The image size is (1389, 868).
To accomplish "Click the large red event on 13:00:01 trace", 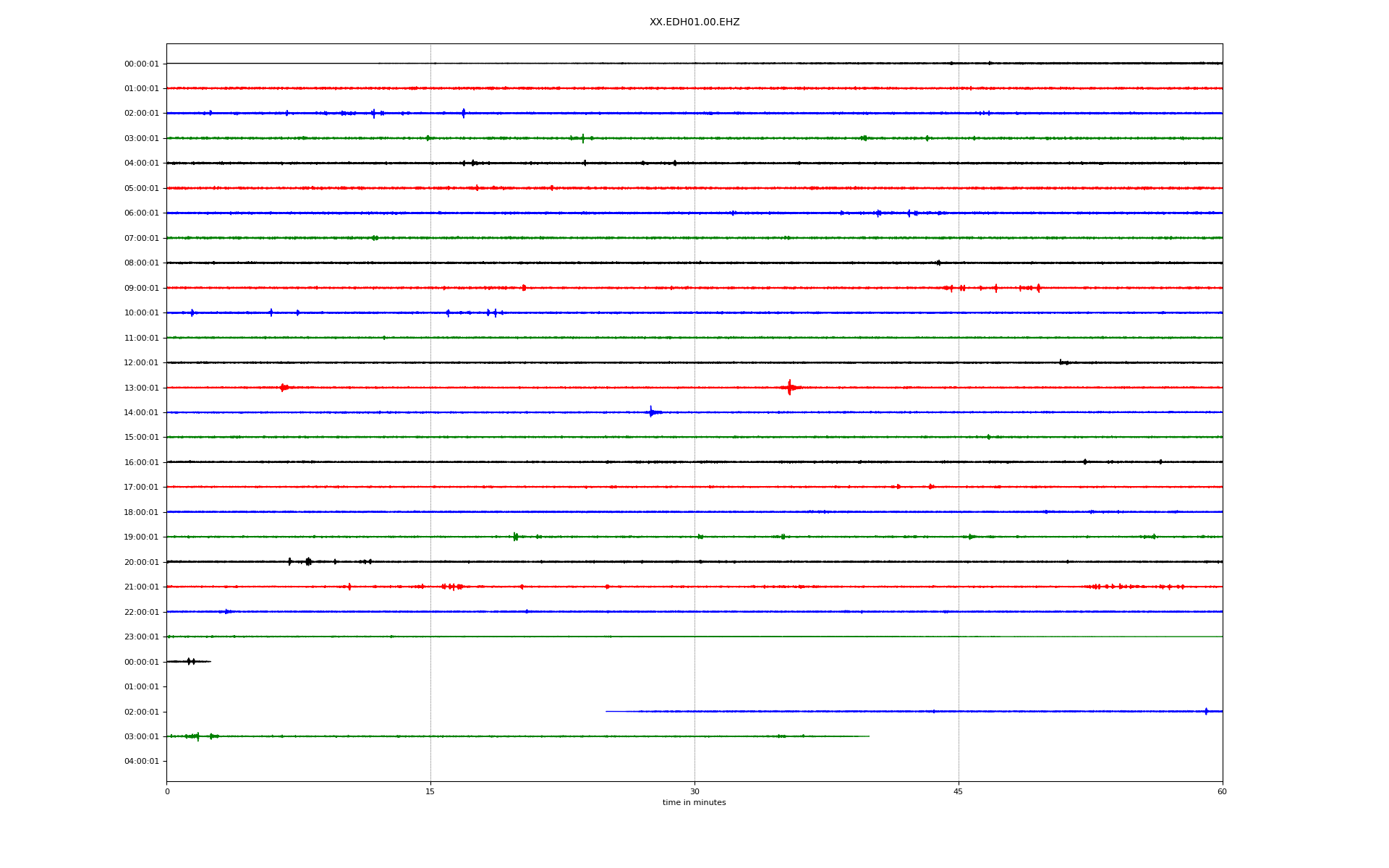I will pos(789,388).
